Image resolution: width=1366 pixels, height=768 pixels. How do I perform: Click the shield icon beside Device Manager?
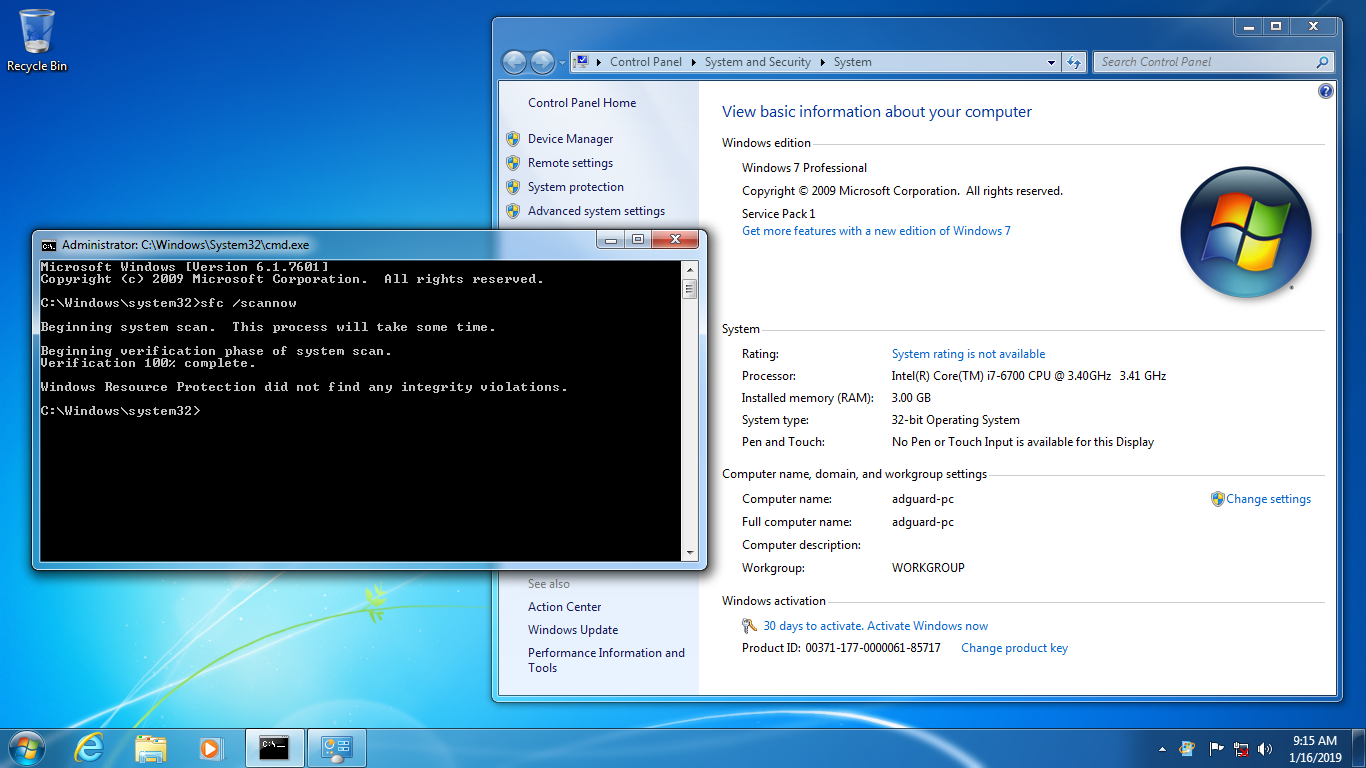click(x=513, y=139)
